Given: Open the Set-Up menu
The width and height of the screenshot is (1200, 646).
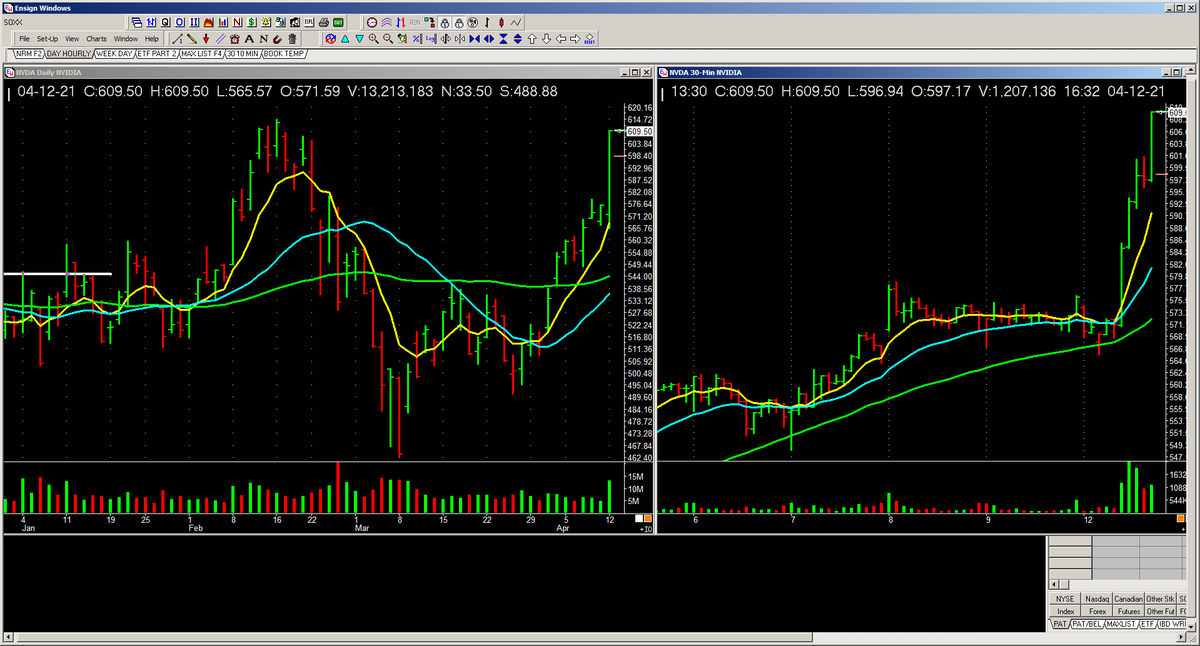Looking at the screenshot, I should (x=47, y=39).
